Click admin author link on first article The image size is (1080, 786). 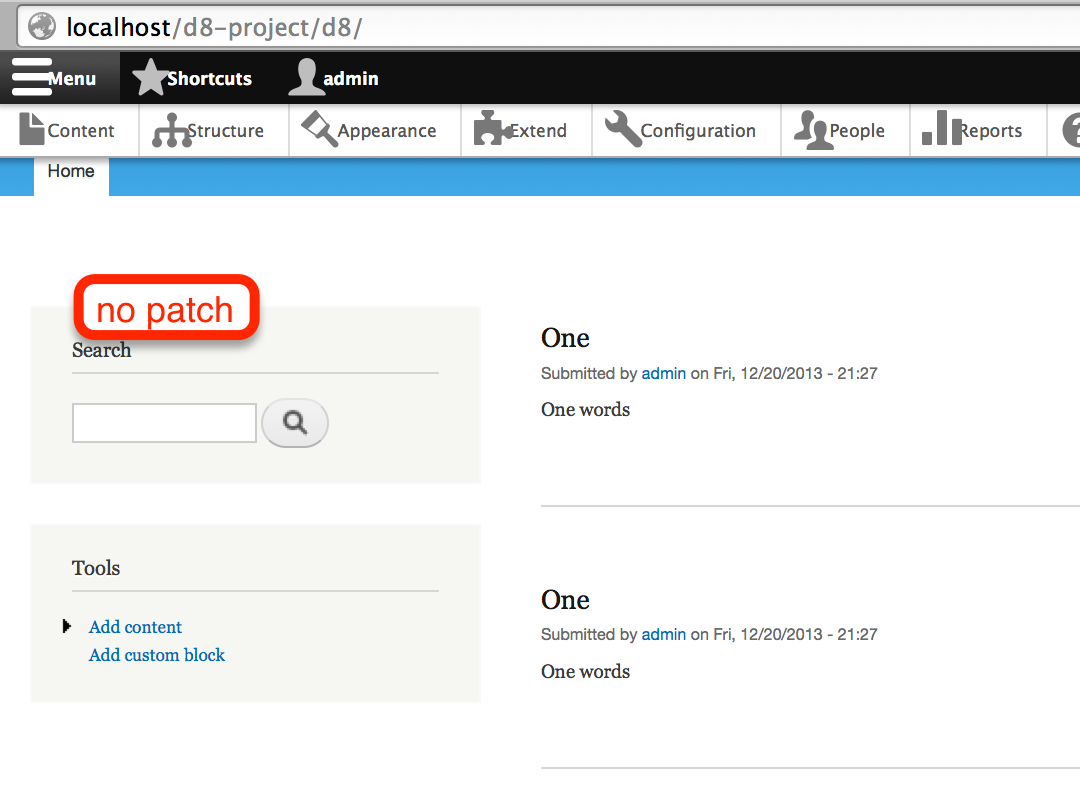tap(664, 373)
